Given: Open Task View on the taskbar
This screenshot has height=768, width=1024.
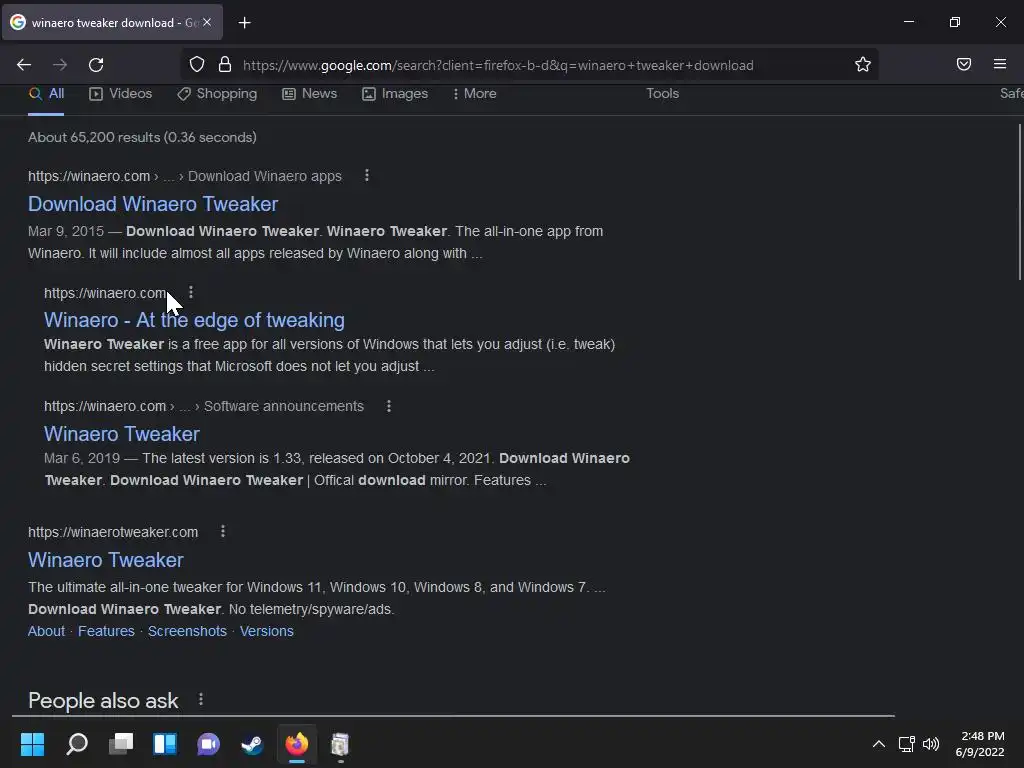Looking at the screenshot, I should 121,744.
